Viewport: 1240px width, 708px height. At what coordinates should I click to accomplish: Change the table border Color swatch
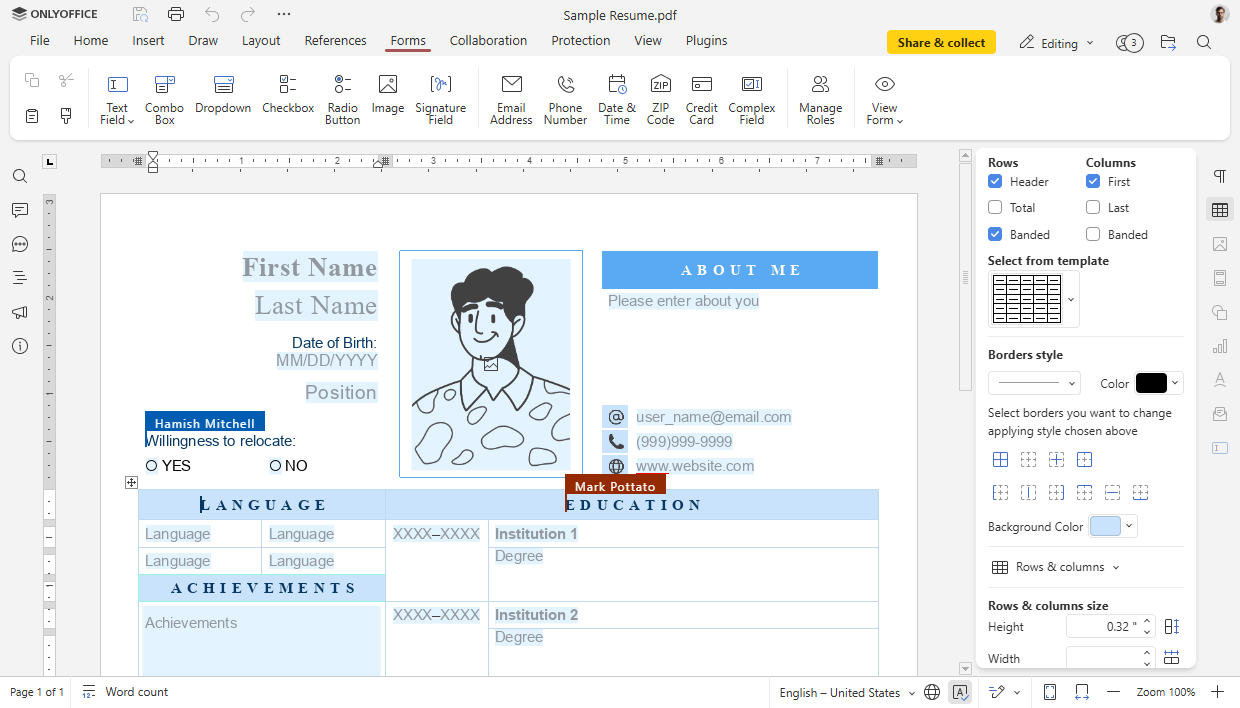(x=1157, y=382)
